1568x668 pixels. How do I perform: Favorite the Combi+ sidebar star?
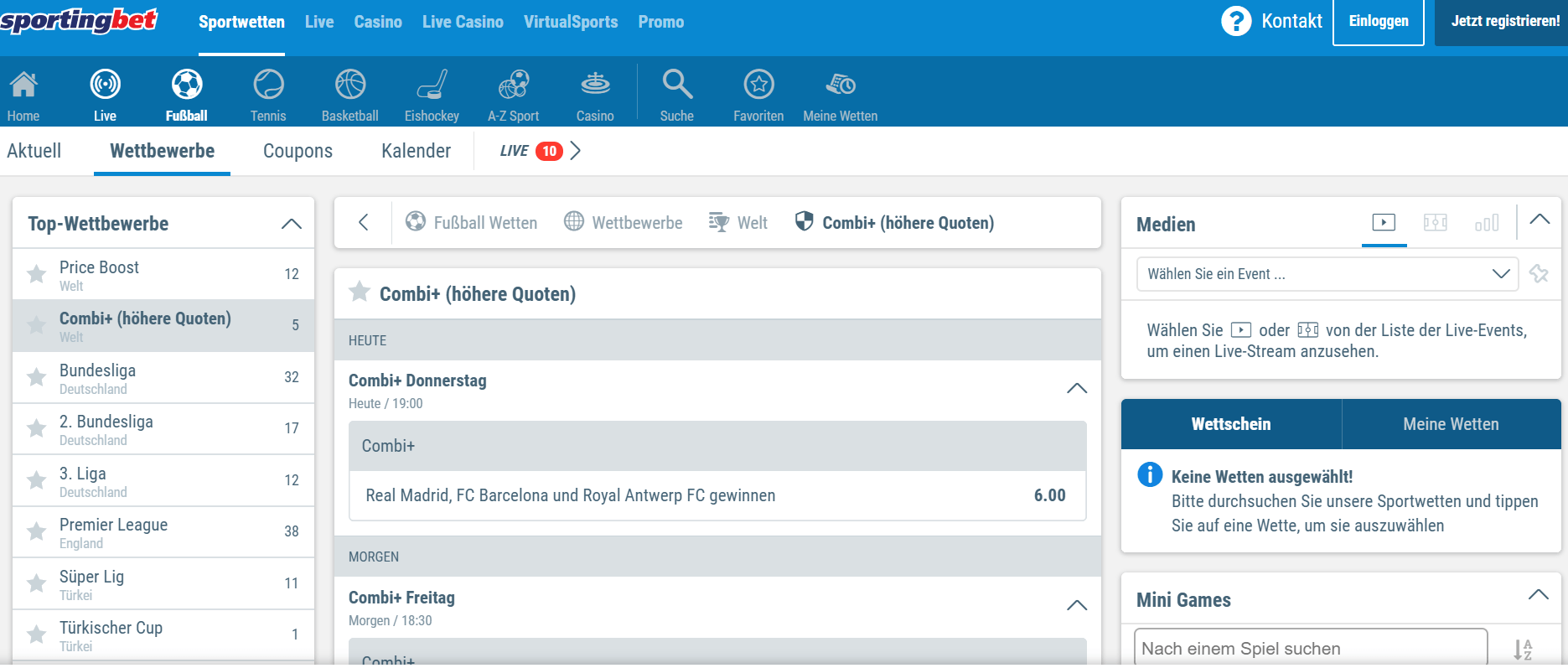click(36, 325)
